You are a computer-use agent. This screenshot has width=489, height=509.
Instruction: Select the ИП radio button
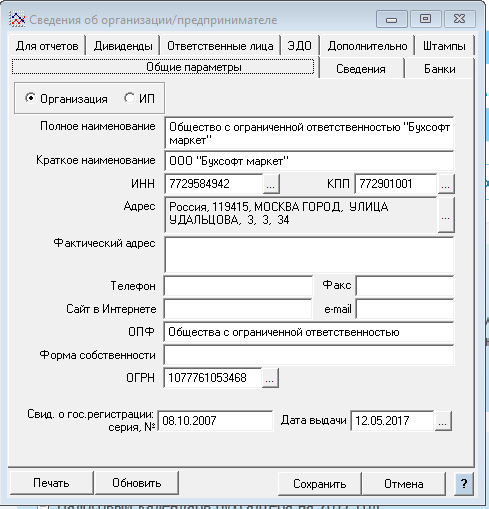(129, 98)
